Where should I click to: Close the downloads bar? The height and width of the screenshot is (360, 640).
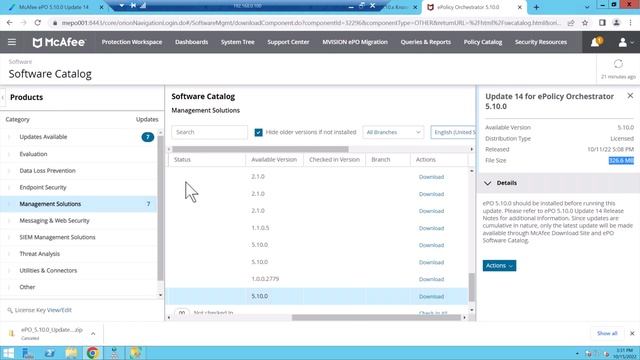point(632,333)
